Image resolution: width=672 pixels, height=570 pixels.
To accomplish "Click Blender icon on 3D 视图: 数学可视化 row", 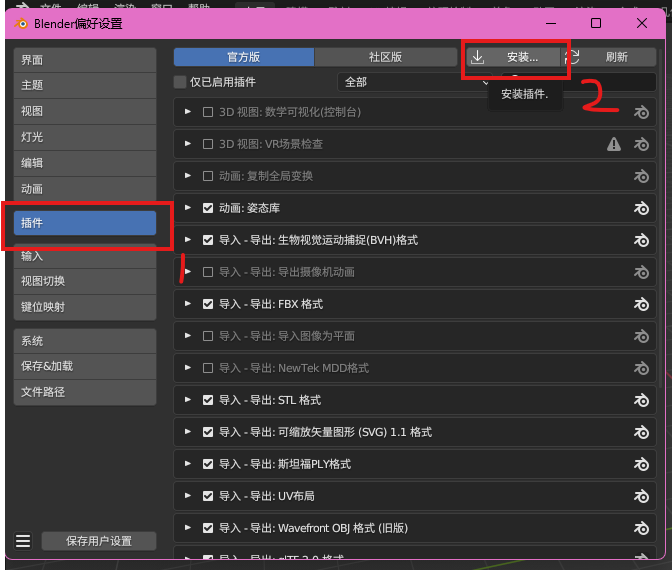I will [641, 112].
